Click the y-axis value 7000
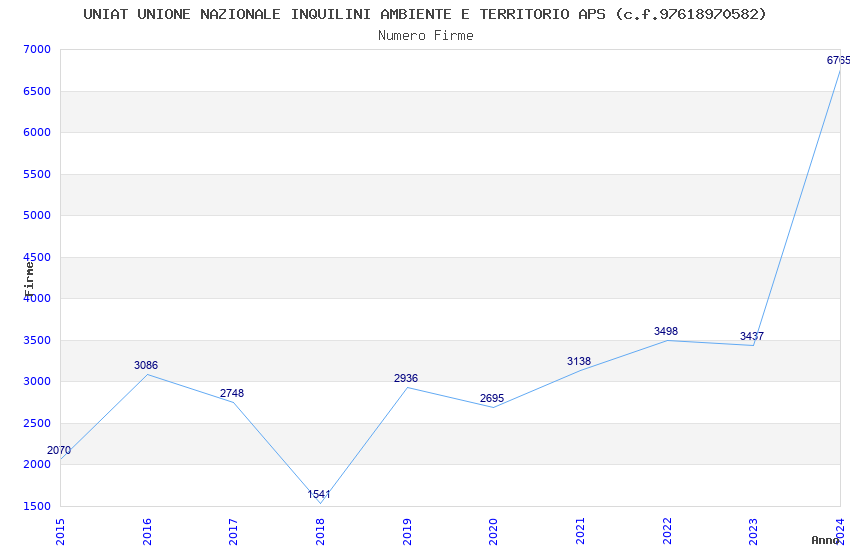850x550 pixels. [37, 49]
